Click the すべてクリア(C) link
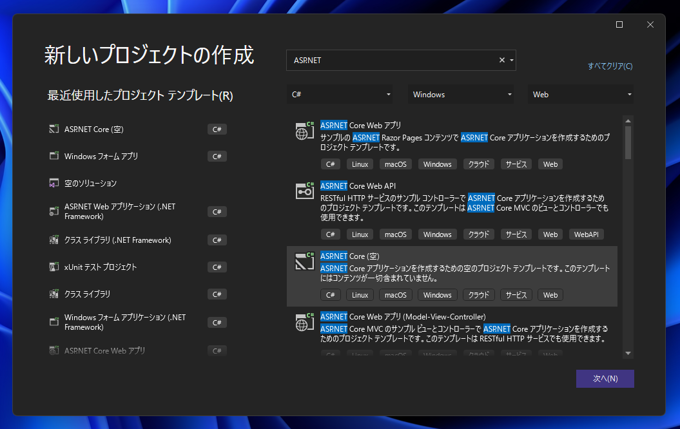 tap(610, 66)
